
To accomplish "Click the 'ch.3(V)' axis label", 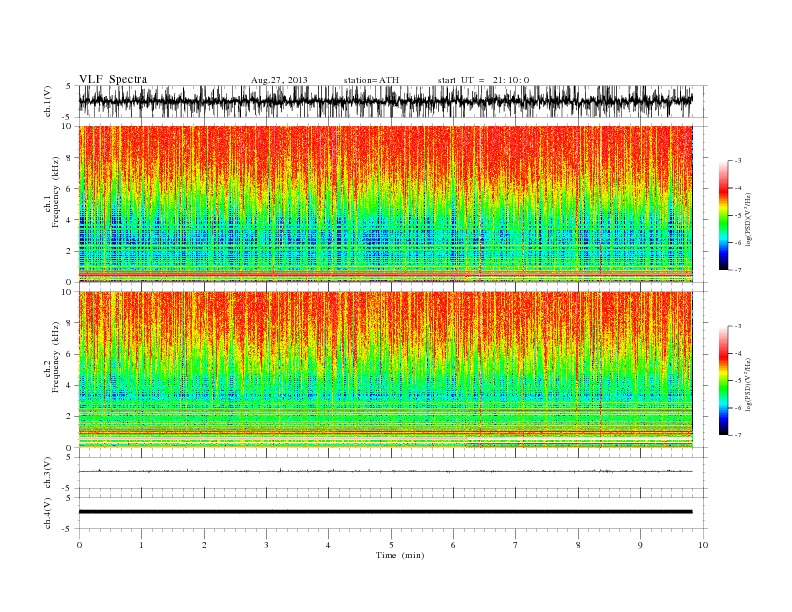I will click(47, 473).
